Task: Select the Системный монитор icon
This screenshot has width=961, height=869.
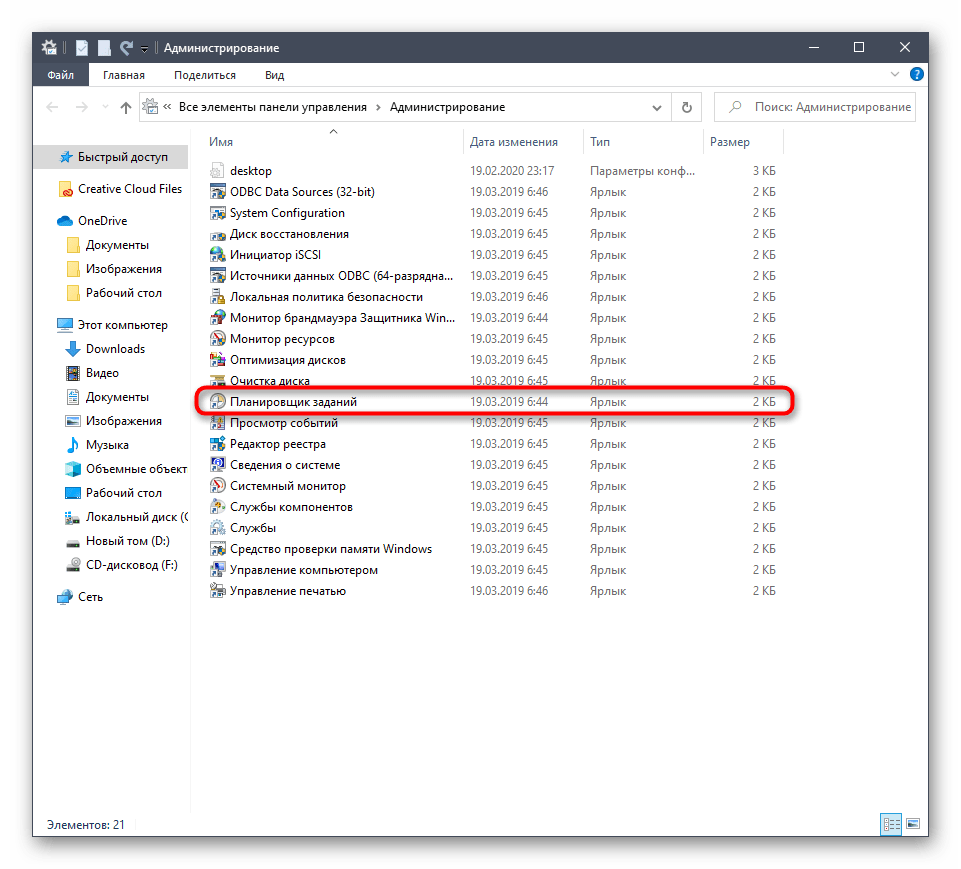Action: [218, 486]
